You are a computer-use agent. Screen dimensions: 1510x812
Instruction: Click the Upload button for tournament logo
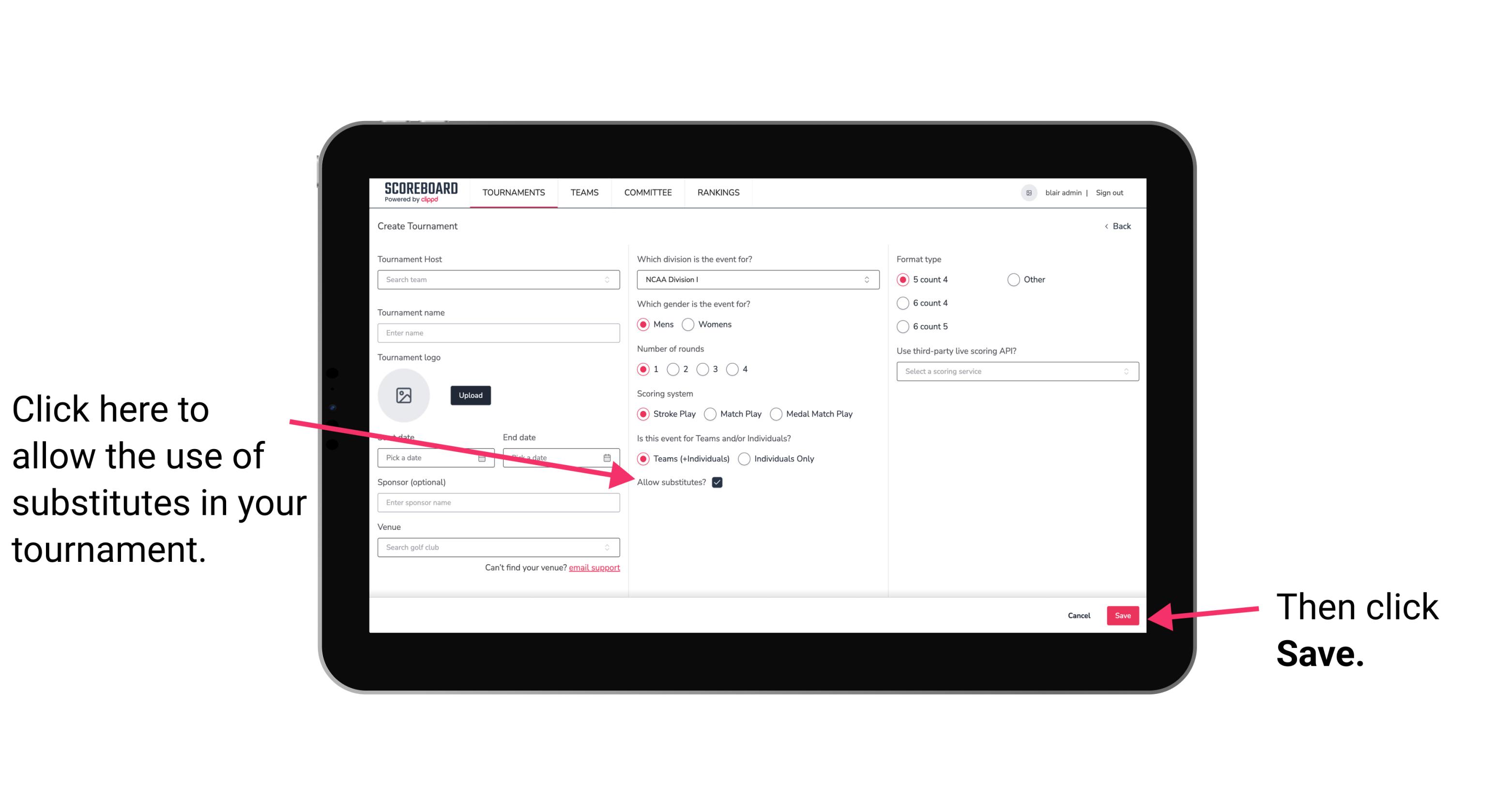(469, 395)
